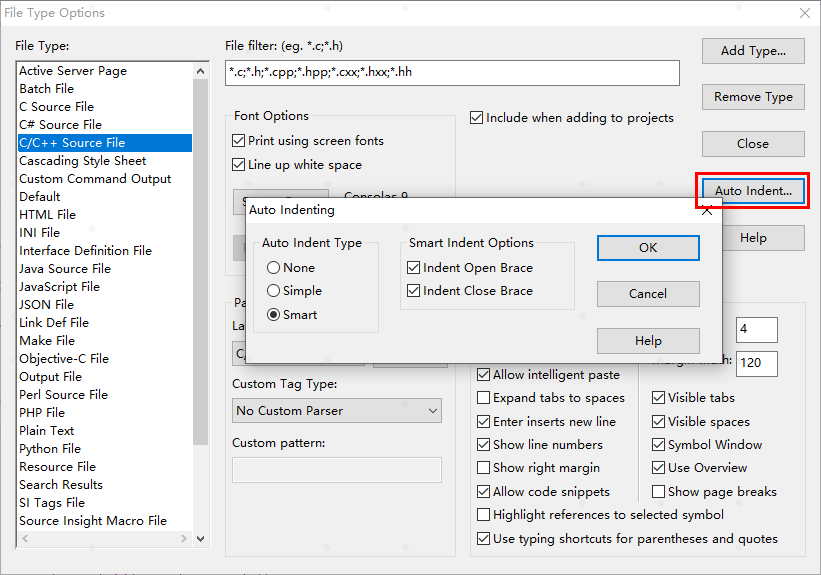Screen dimensions: 821x575
Task: Select INI File in list
Action: [105, 233]
